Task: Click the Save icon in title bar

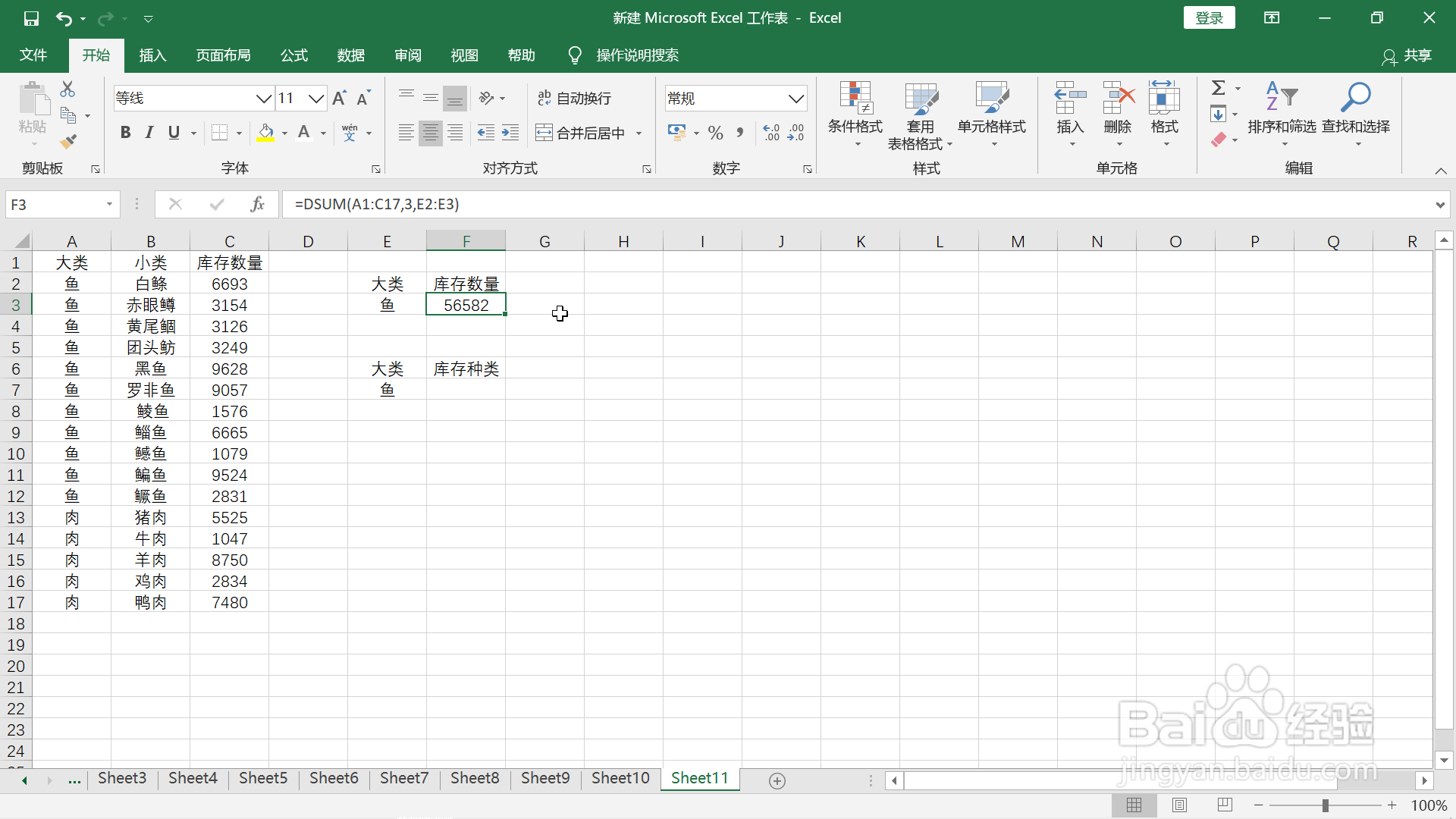Action: (x=31, y=18)
